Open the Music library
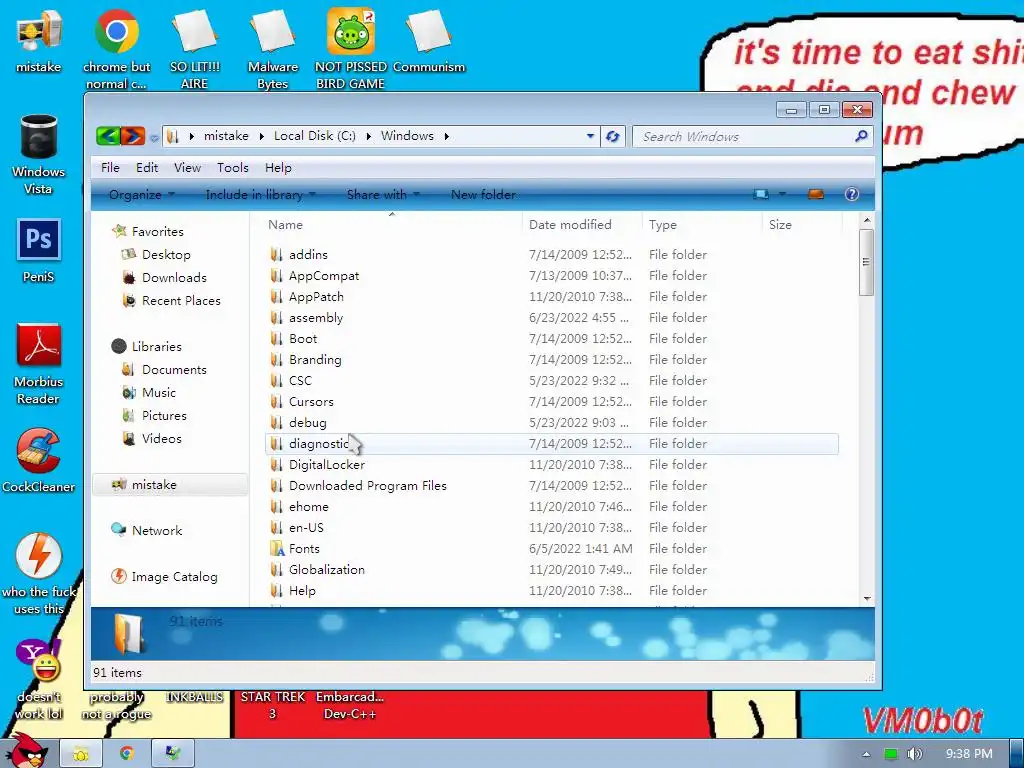The image size is (1024, 768). (159, 392)
